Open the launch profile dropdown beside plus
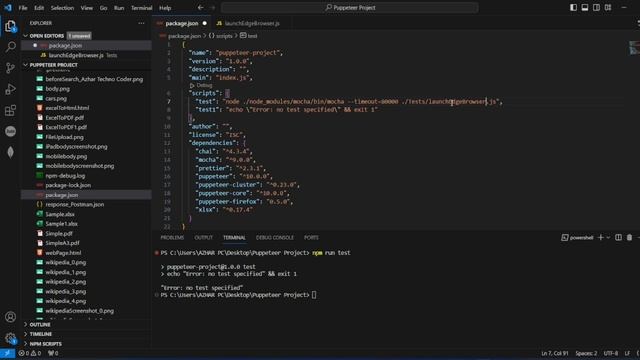The height and width of the screenshot is (360, 640). pos(608,238)
